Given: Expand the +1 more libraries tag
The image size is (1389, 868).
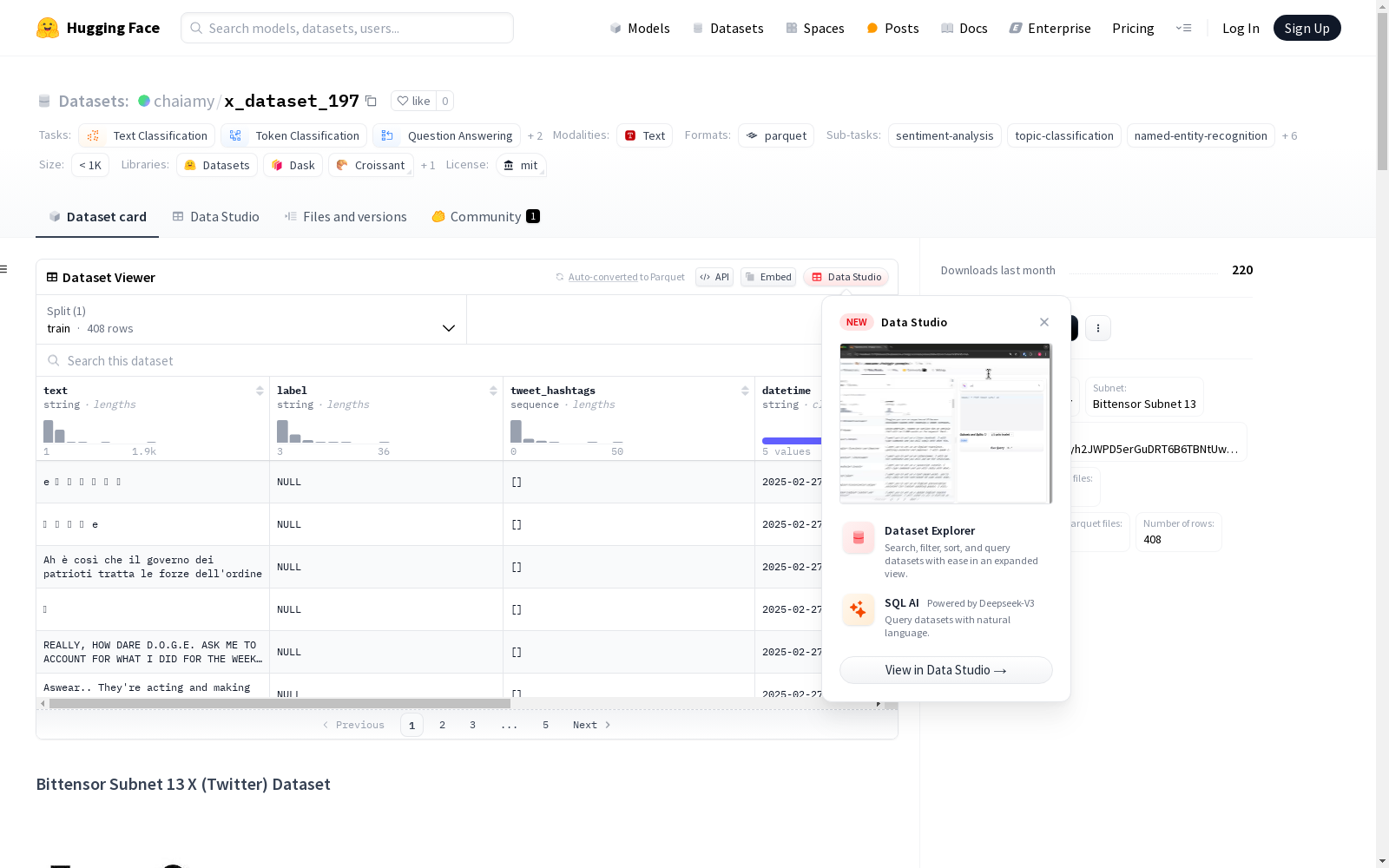Looking at the screenshot, I should click(x=428, y=165).
